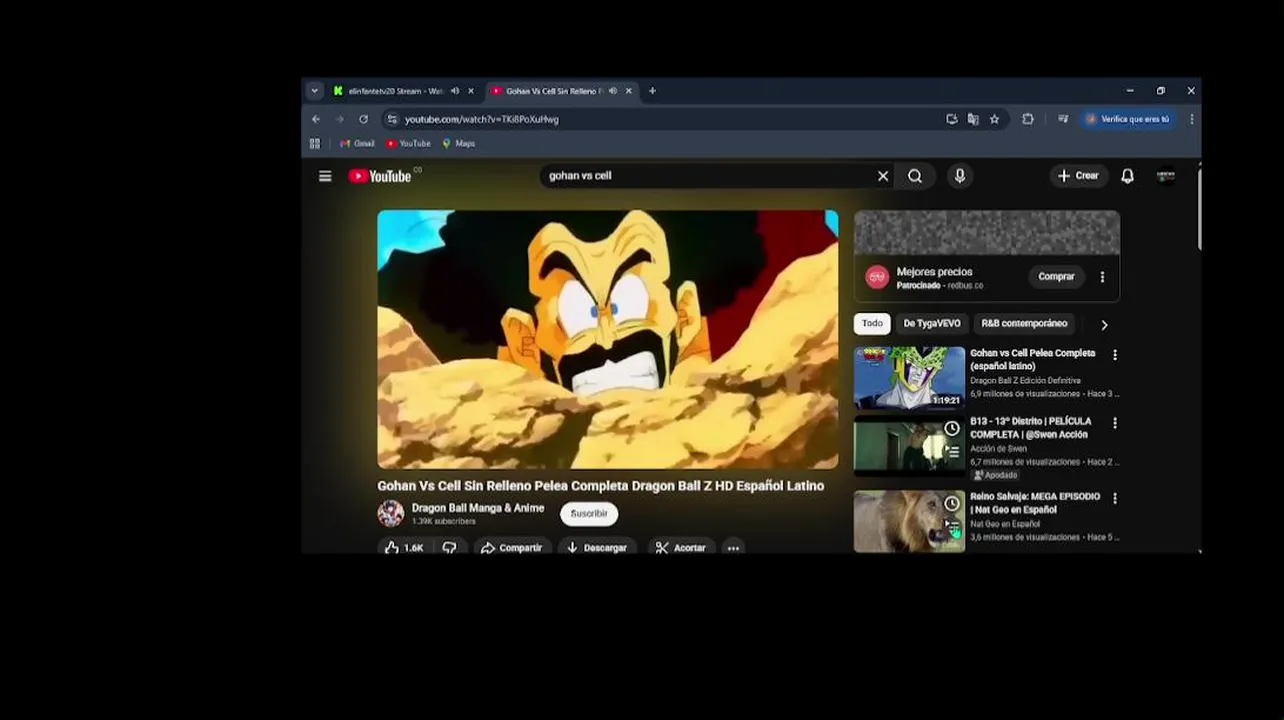The height and width of the screenshot is (720, 1284).
Task: Switch to elinfantetv20 Stream tab
Action: [393, 91]
